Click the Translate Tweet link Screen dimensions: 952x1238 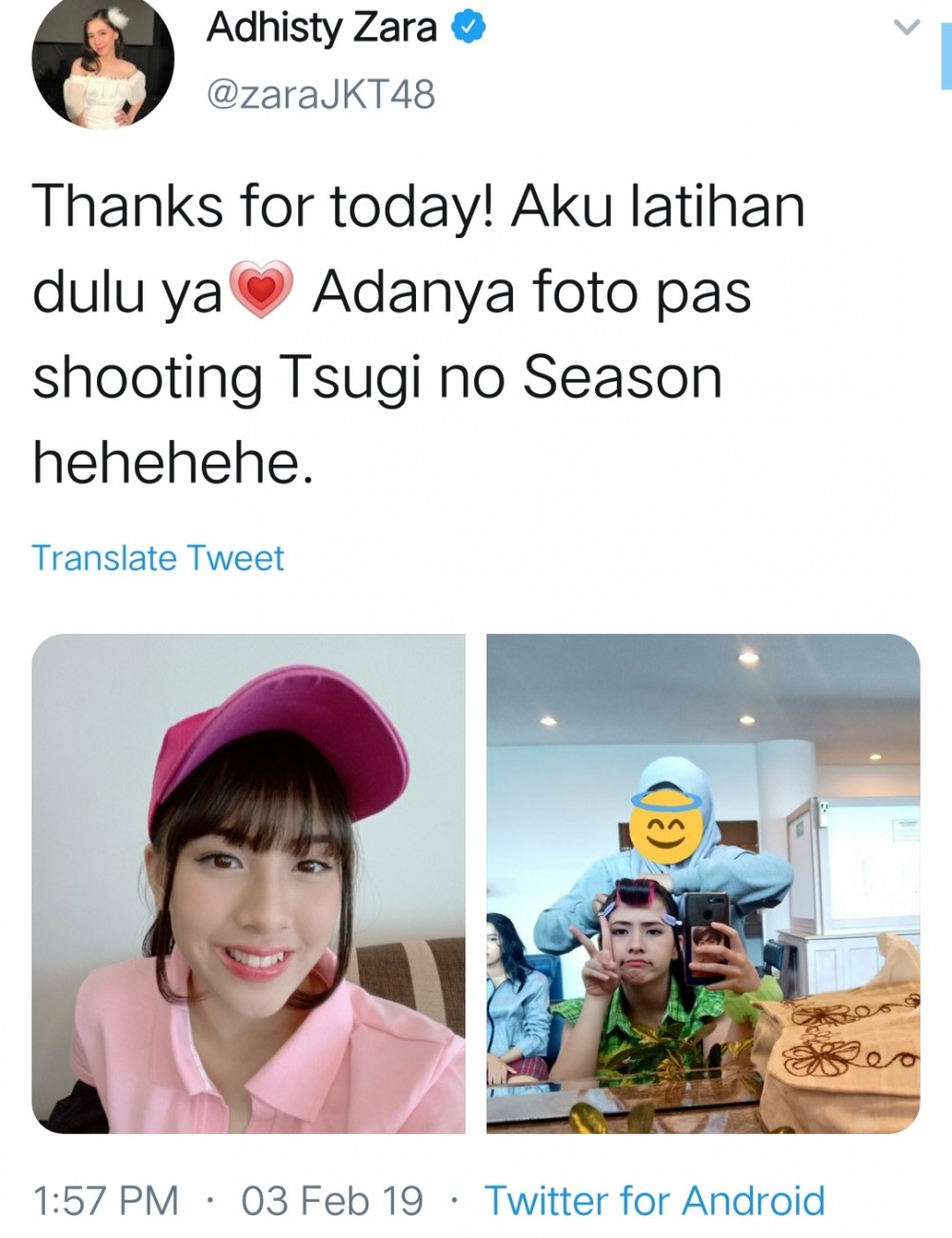pyautogui.click(x=158, y=558)
